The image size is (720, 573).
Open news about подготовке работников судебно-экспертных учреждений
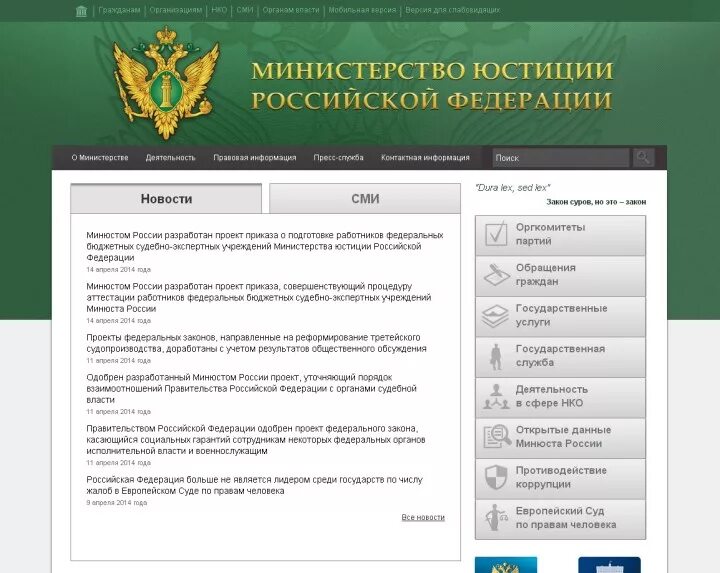click(x=265, y=246)
